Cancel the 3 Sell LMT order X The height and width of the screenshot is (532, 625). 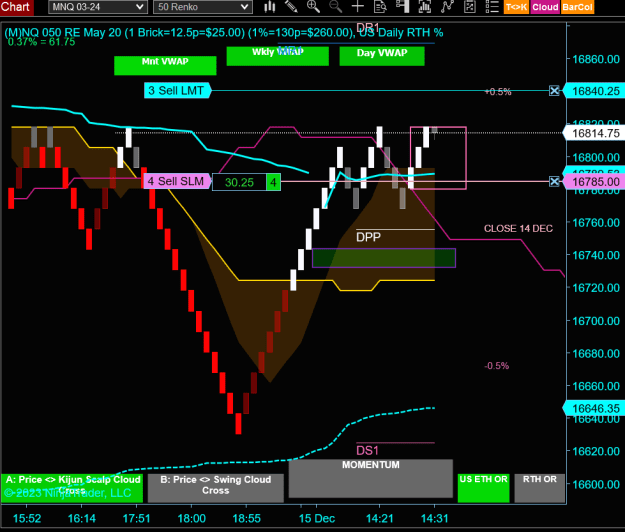(554, 91)
